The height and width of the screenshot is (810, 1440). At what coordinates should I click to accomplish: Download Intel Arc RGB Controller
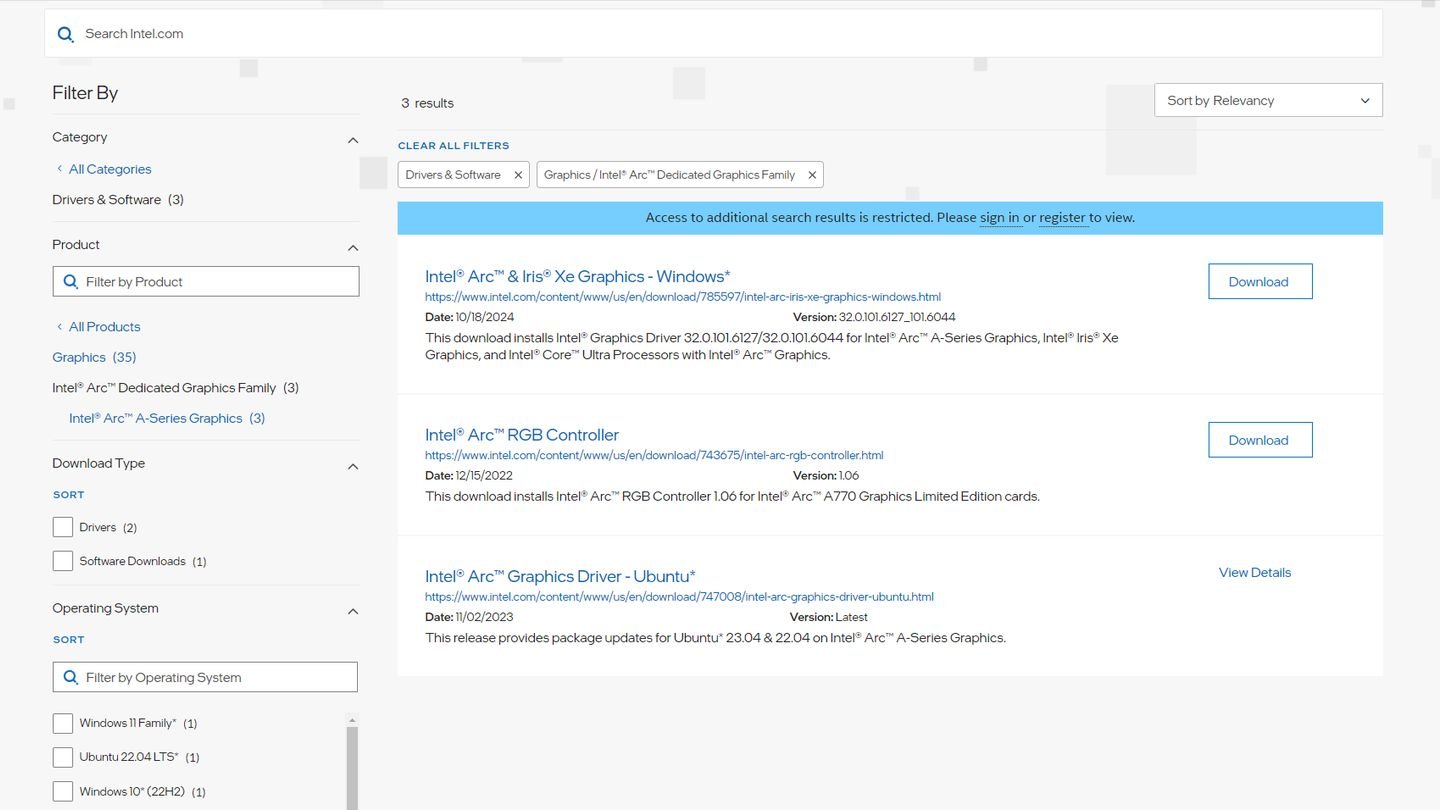click(x=1260, y=440)
